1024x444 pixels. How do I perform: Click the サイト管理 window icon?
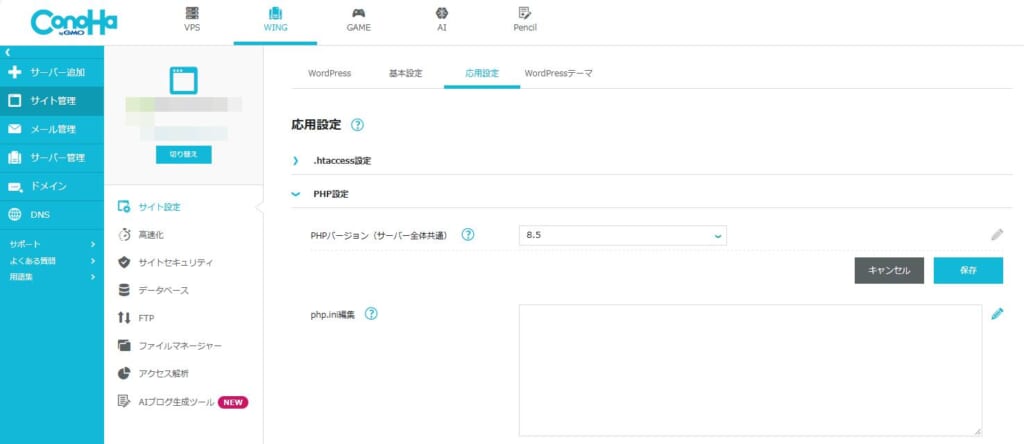[x=14, y=101]
